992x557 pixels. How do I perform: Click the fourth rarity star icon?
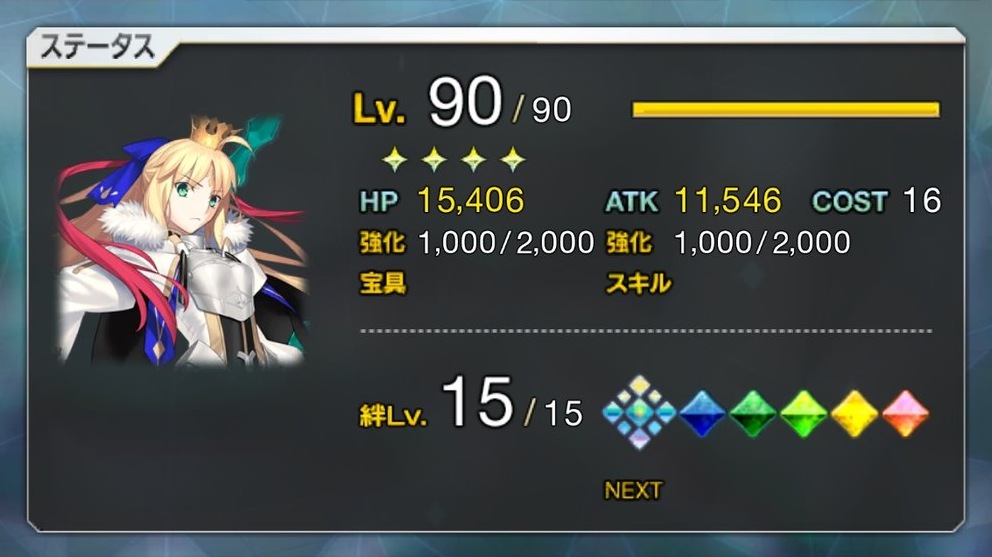coord(512,160)
